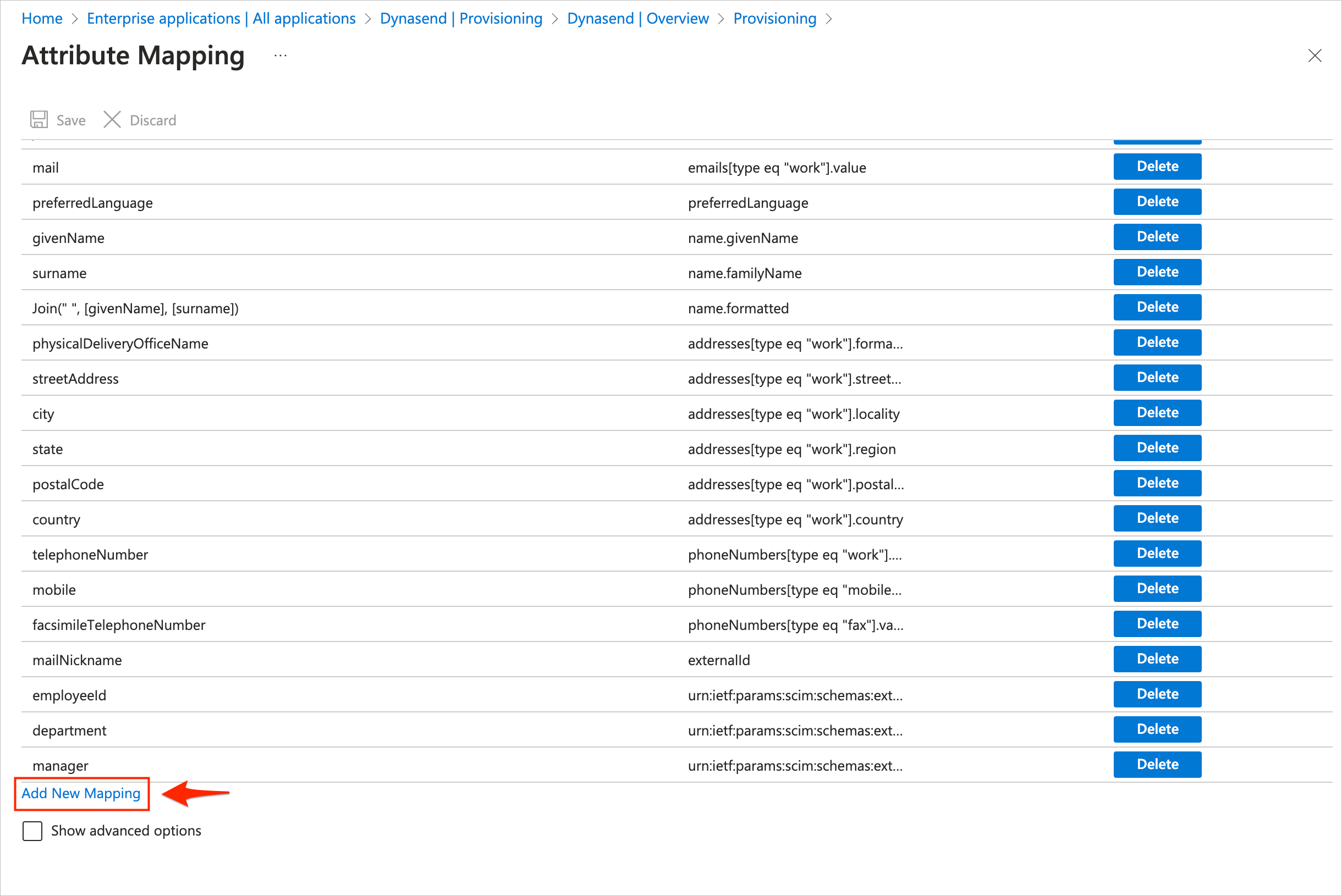
Task: Click the Discard X icon
Action: pos(112,119)
